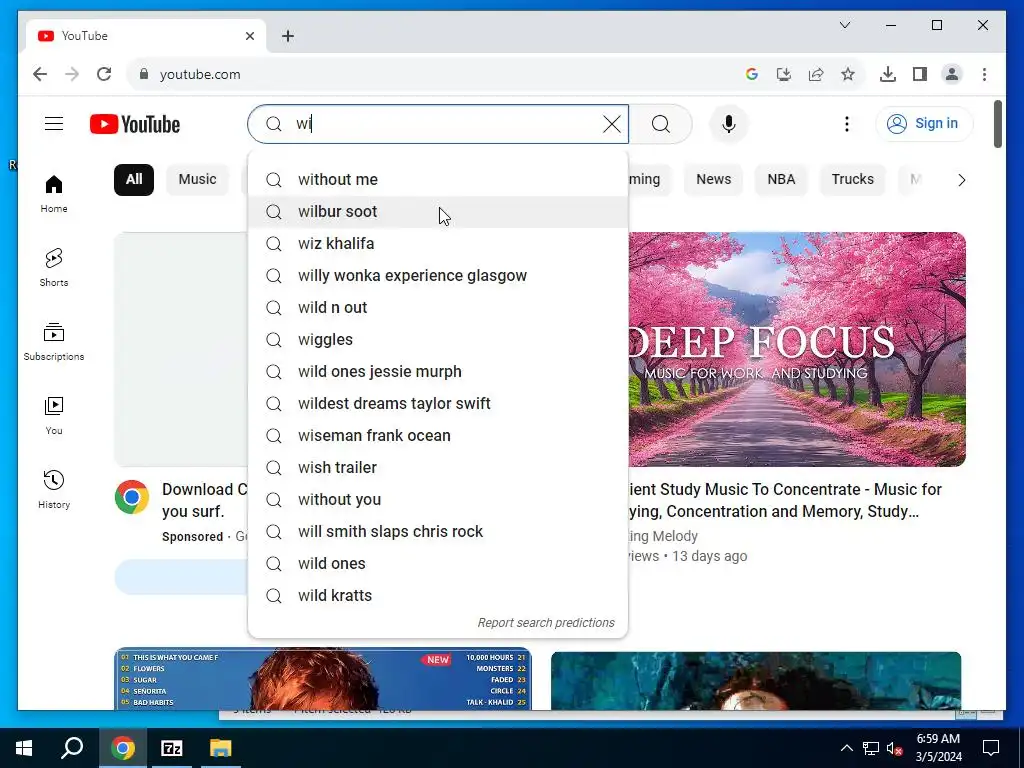Go to Home in the YouTube sidebar
Screen dimensions: 1024x768
point(54,194)
